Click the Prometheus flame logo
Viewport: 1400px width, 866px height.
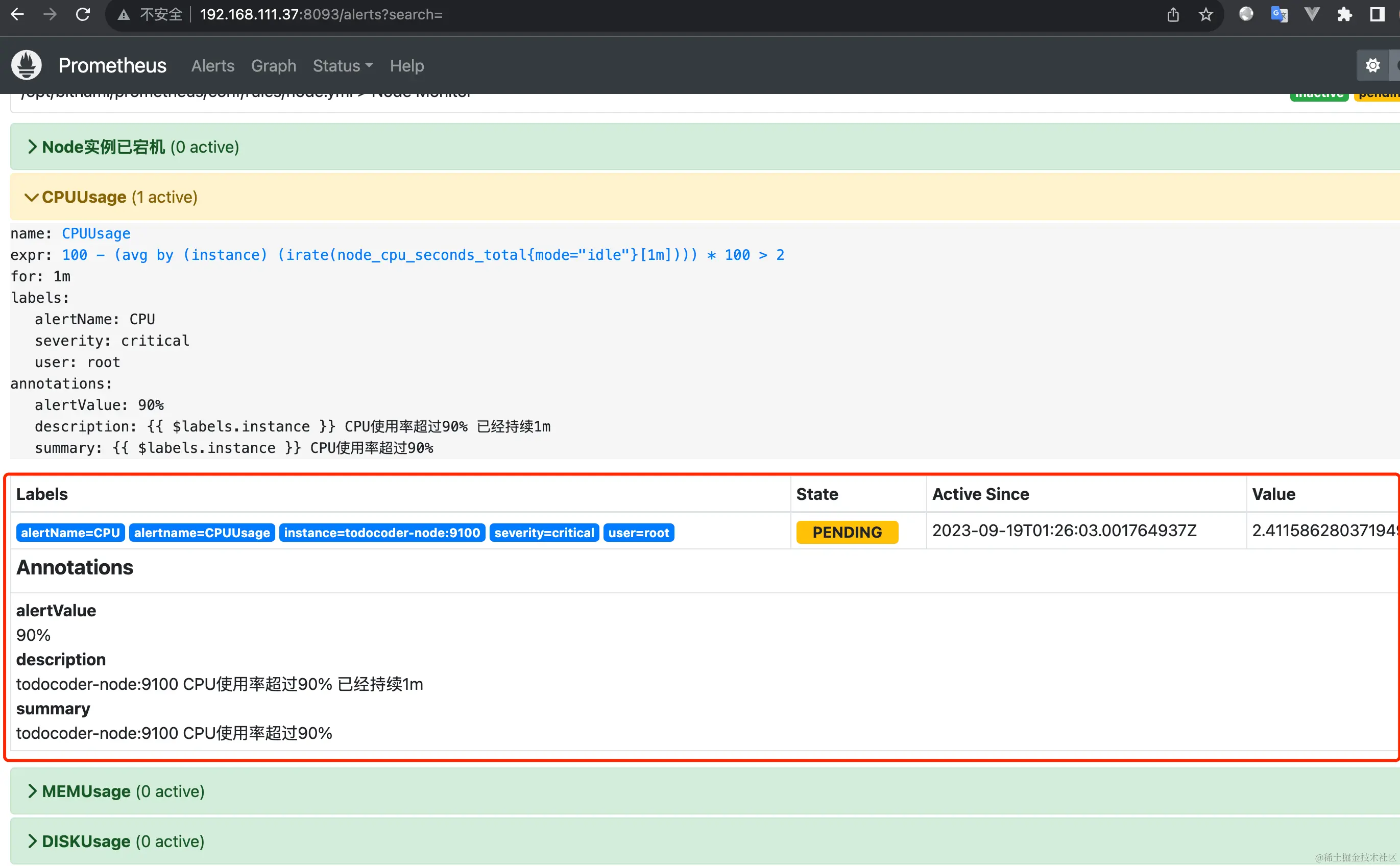coord(27,65)
